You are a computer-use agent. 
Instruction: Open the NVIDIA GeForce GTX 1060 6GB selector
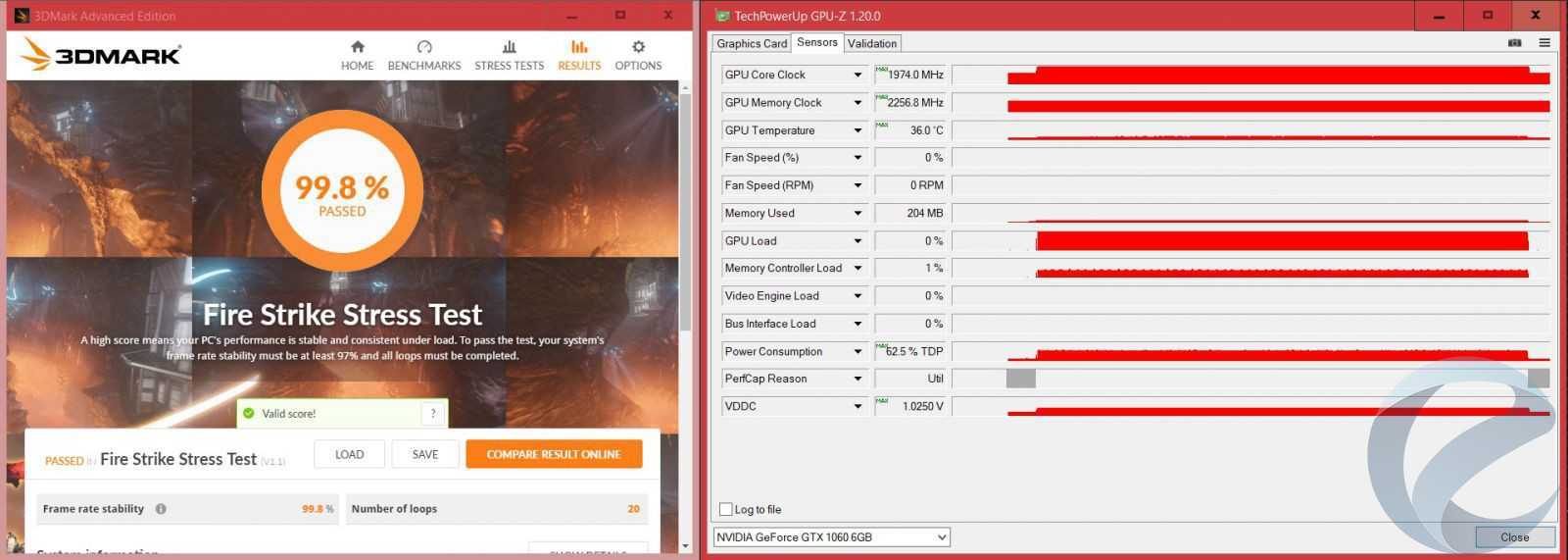click(831, 537)
